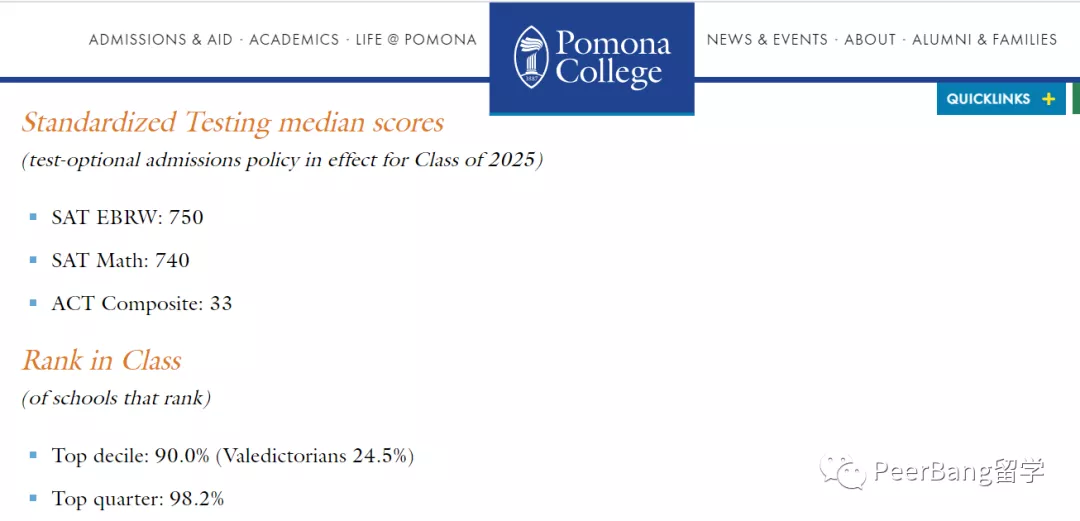Open the Academics menu
This screenshot has height=521, width=1080.
pyautogui.click(x=294, y=40)
